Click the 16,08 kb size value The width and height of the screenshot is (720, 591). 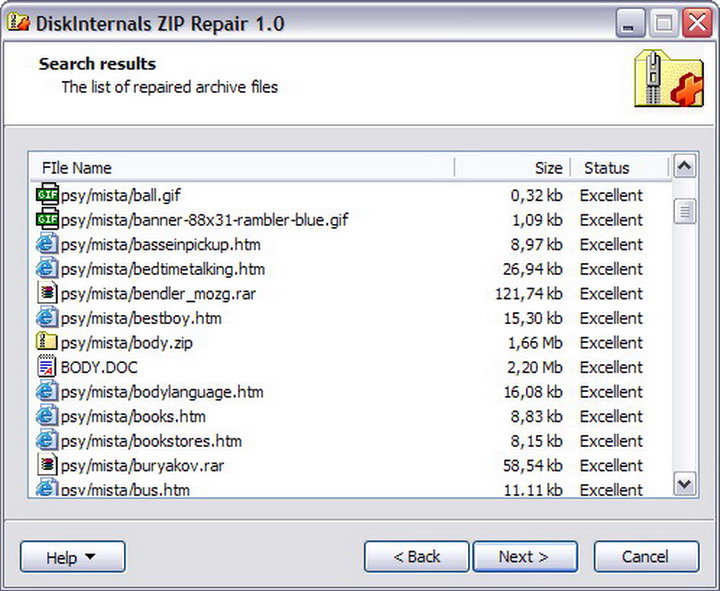(x=533, y=392)
